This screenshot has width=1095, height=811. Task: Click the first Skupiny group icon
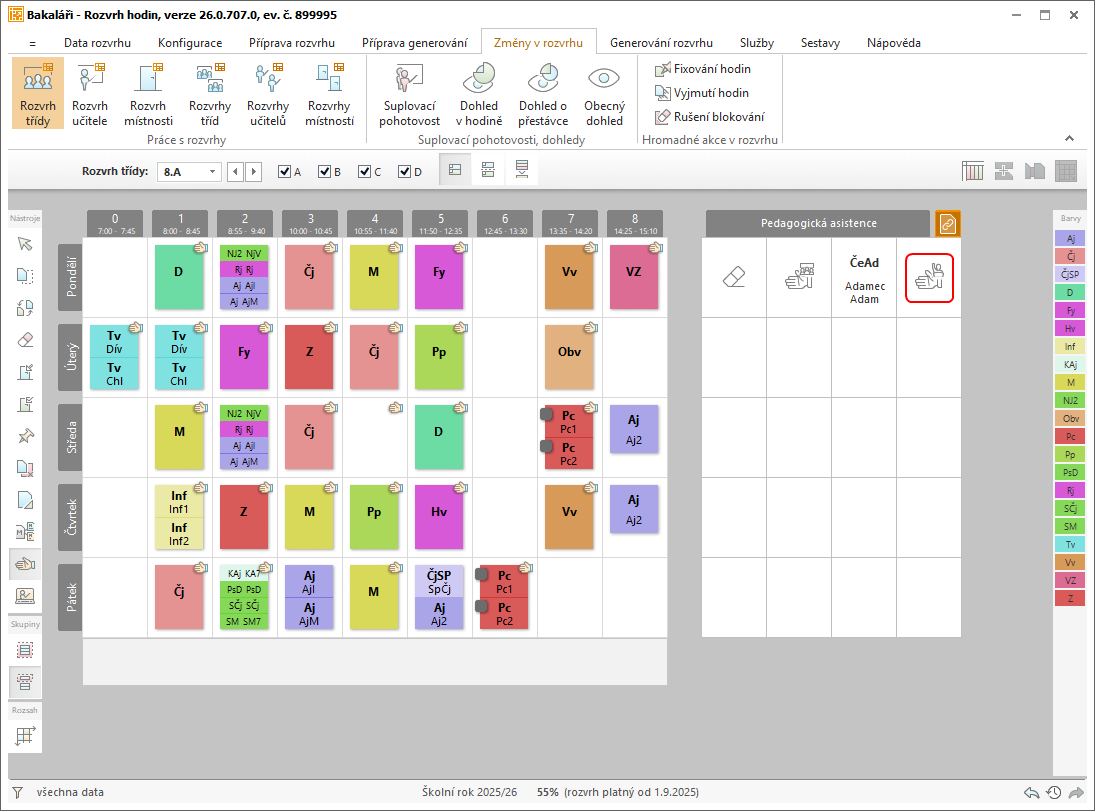pyautogui.click(x=25, y=650)
